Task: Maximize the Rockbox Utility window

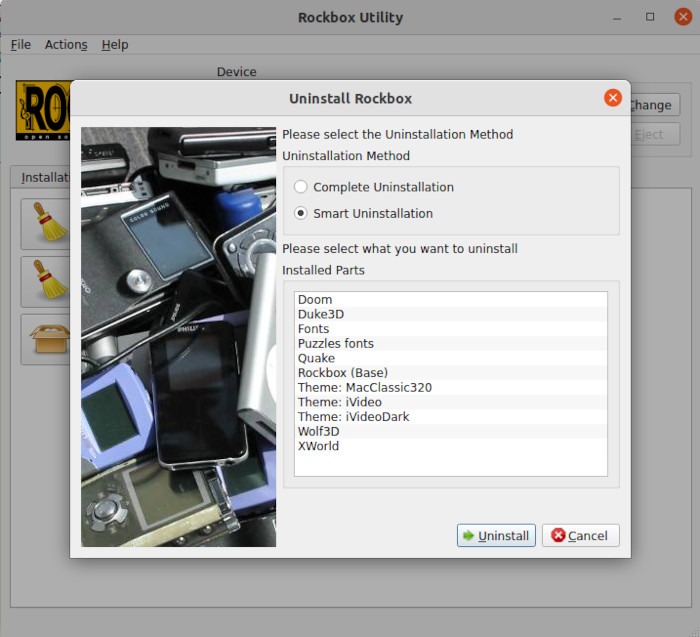Action: pyautogui.click(x=650, y=17)
